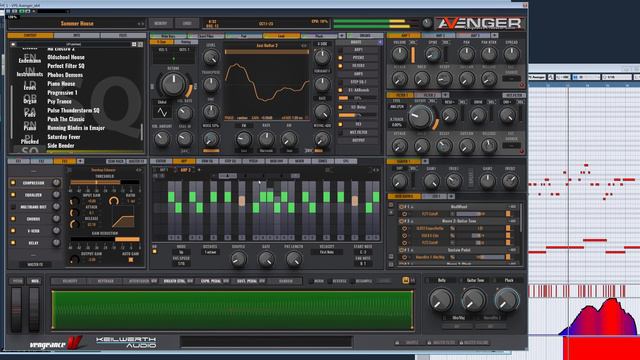
Task: Select the Oldschool House preset
Action: tap(66, 57)
